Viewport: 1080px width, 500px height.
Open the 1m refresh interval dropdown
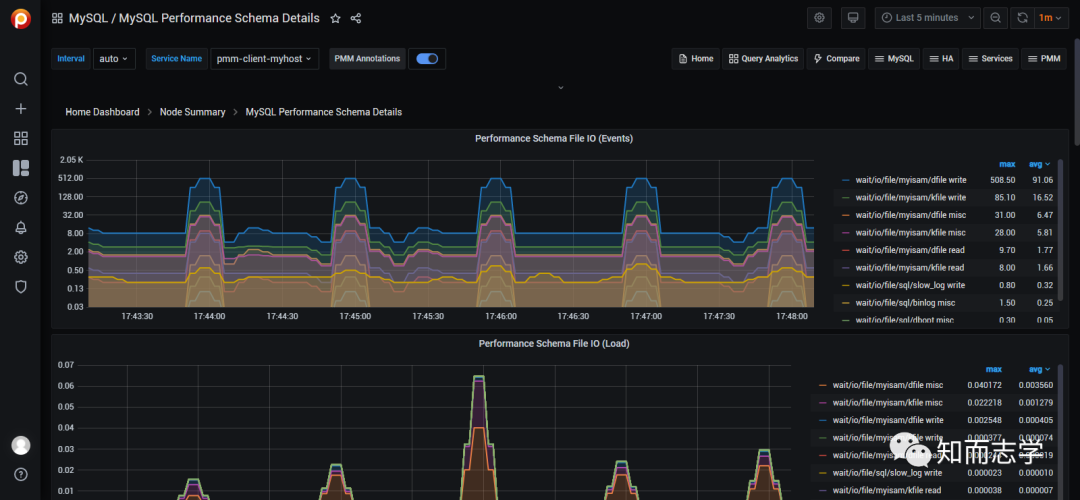(x=1050, y=18)
